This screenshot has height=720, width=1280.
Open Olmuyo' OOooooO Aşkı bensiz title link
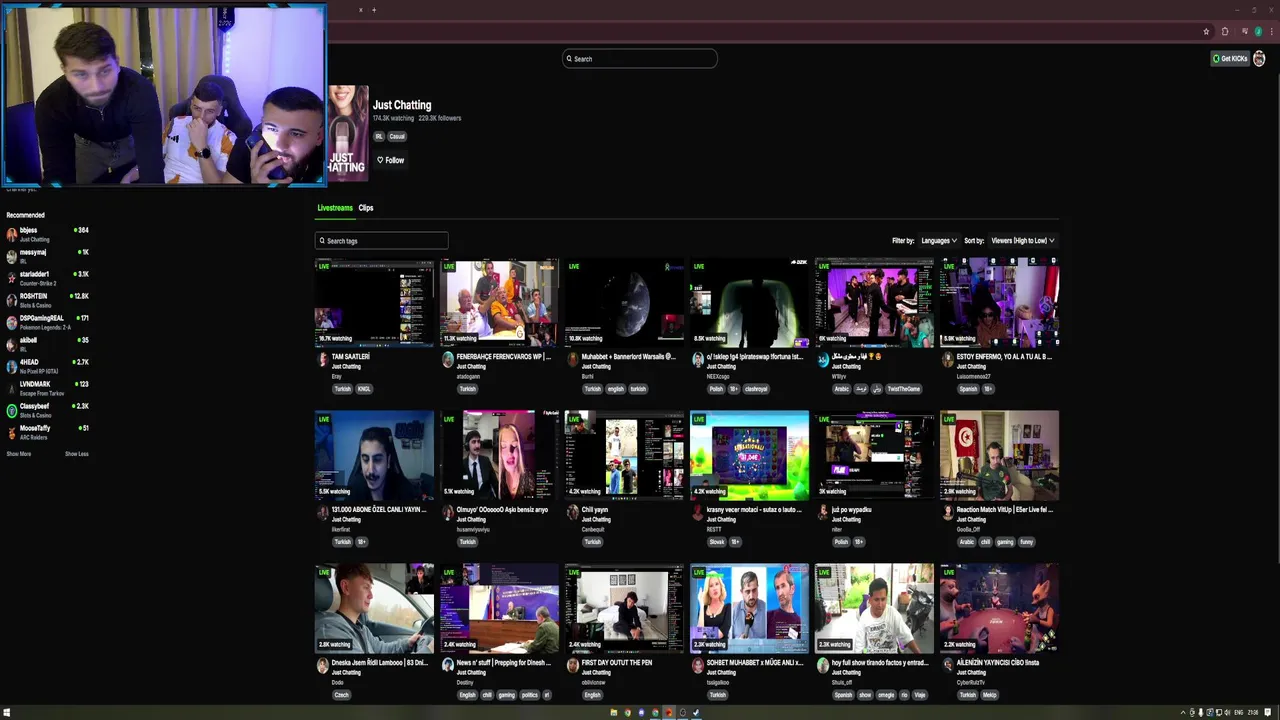tap(503, 510)
